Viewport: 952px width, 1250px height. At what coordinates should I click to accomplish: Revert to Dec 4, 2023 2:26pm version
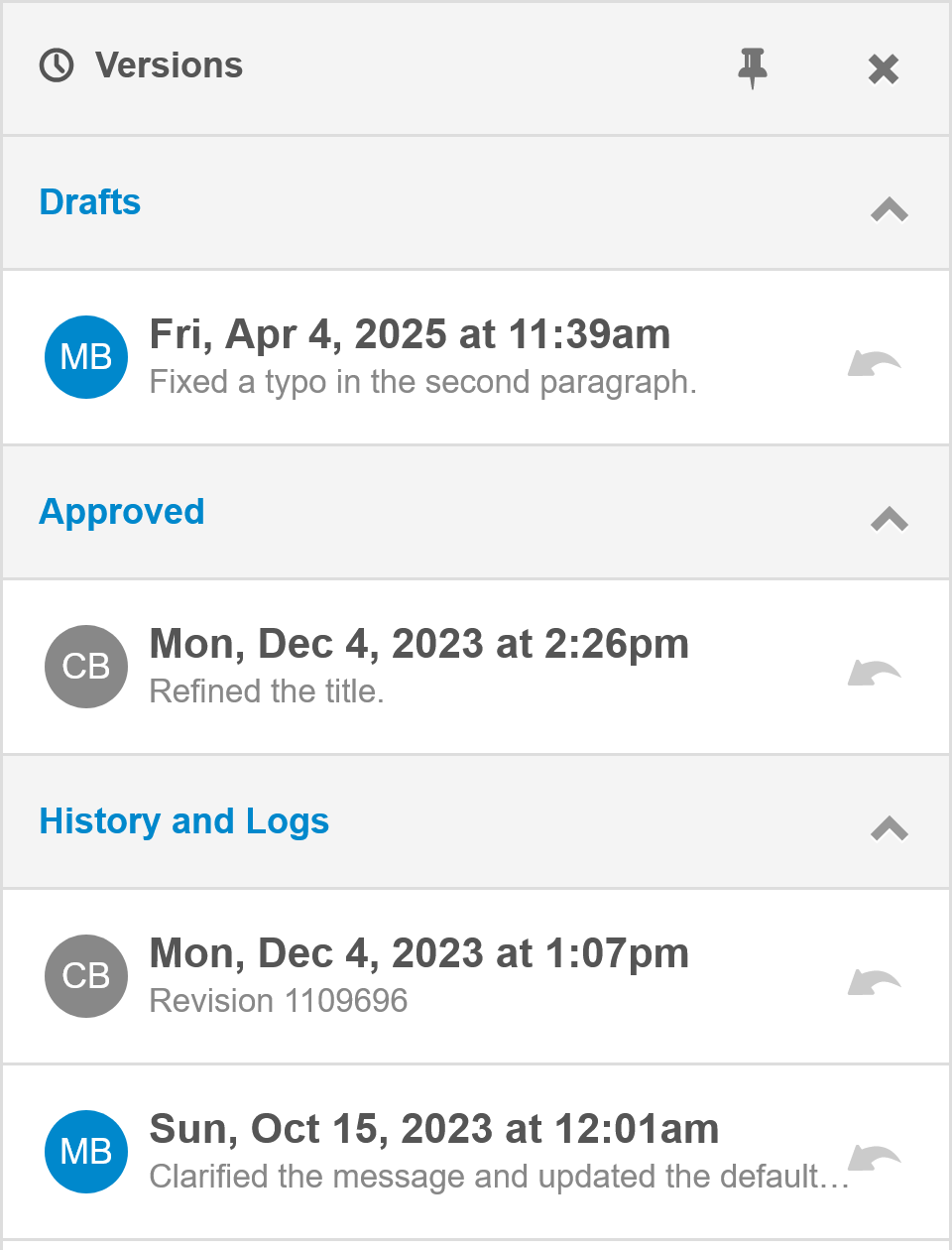(874, 674)
